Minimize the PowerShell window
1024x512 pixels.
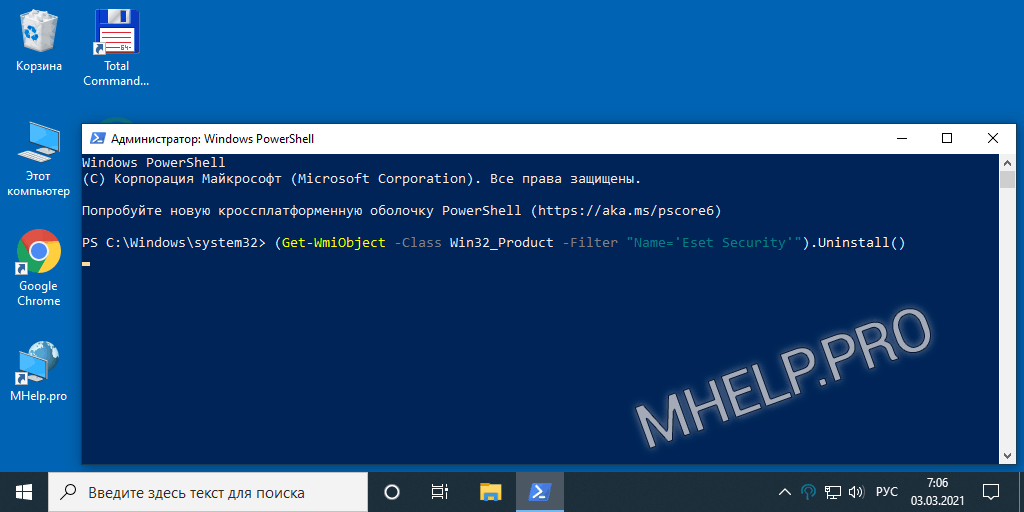(903, 138)
